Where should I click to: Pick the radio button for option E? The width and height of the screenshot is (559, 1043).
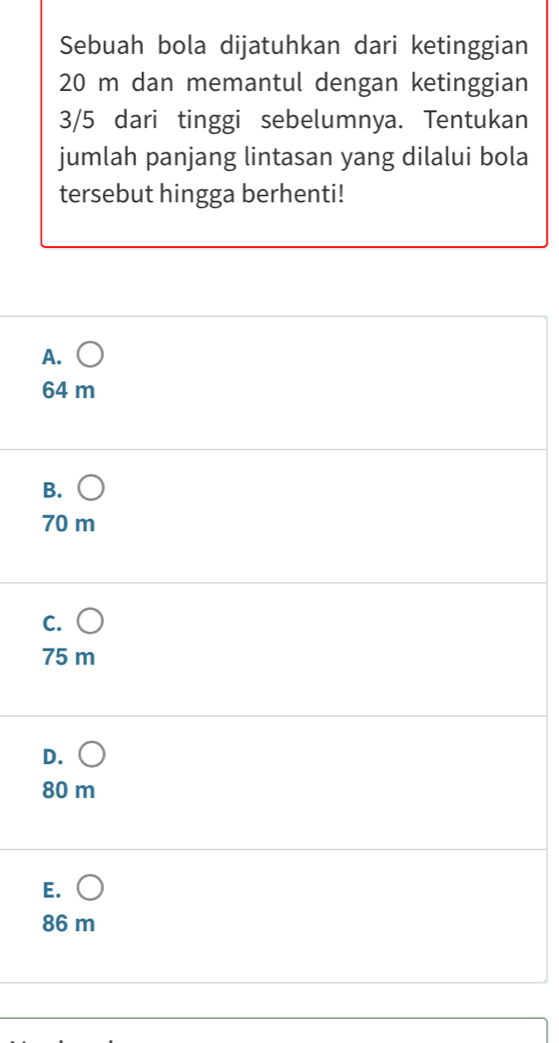coord(92,889)
